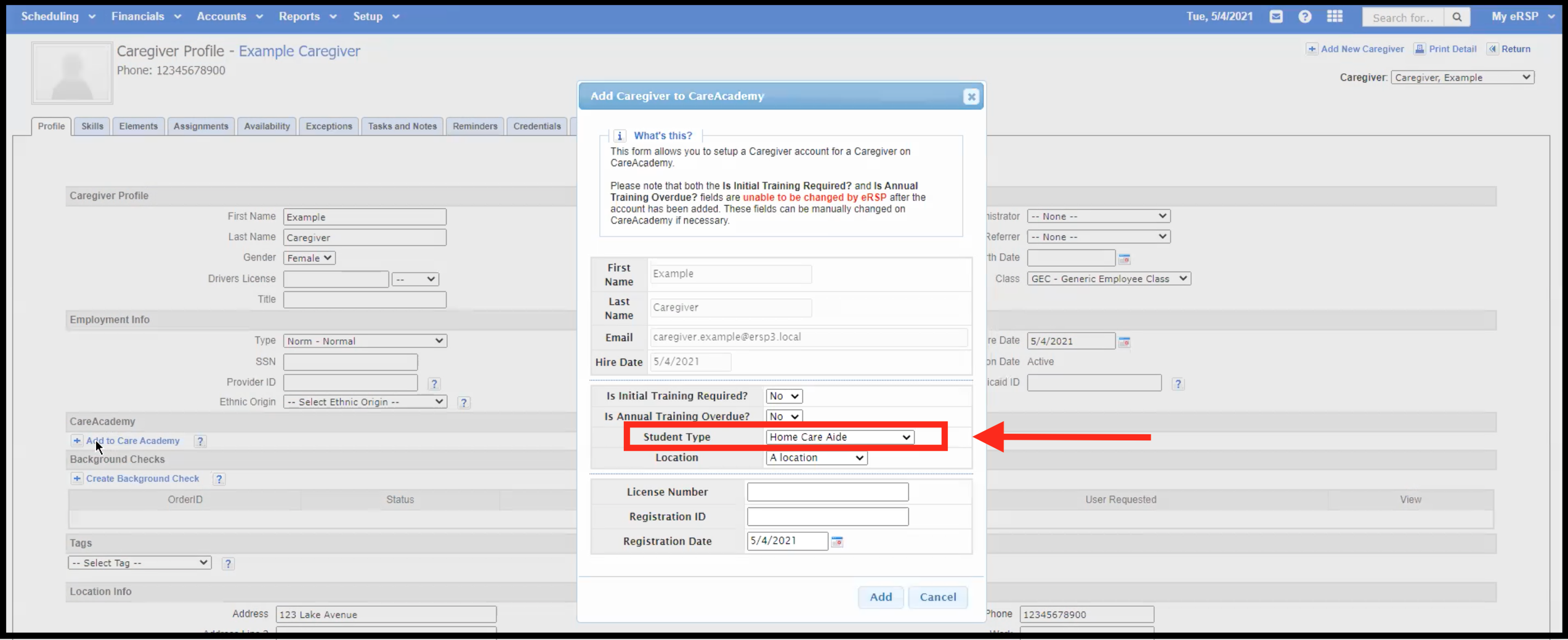The image size is (1568, 640).
Task: Click the SSN input field
Action: coord(350,362)
